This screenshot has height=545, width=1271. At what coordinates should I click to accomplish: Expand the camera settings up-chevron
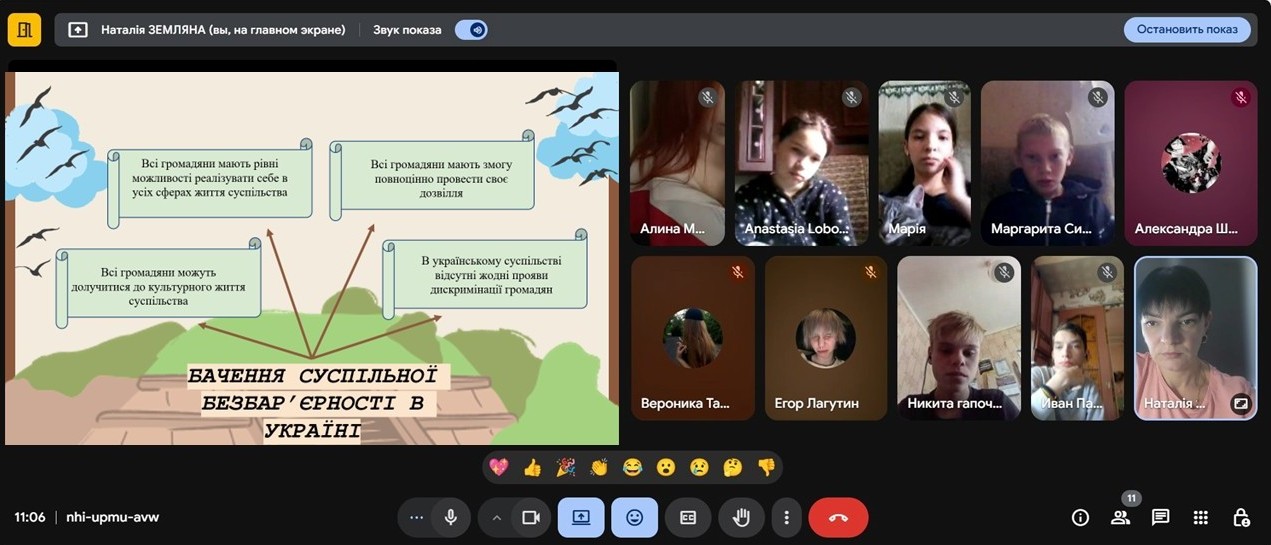[x=496, y=517]
